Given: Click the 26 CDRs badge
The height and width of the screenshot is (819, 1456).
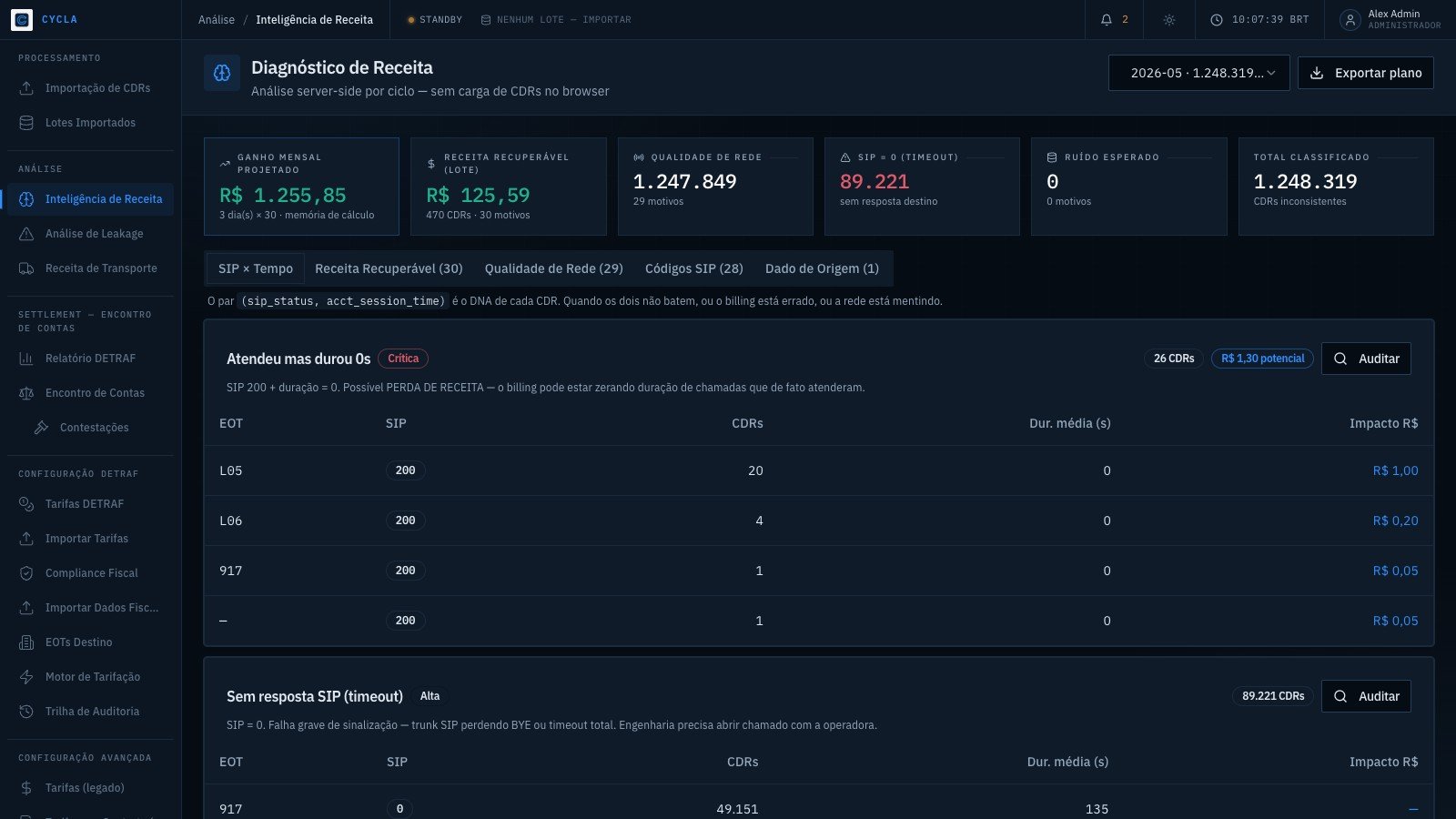Looking at the screenshot, I should (1174, 359).
